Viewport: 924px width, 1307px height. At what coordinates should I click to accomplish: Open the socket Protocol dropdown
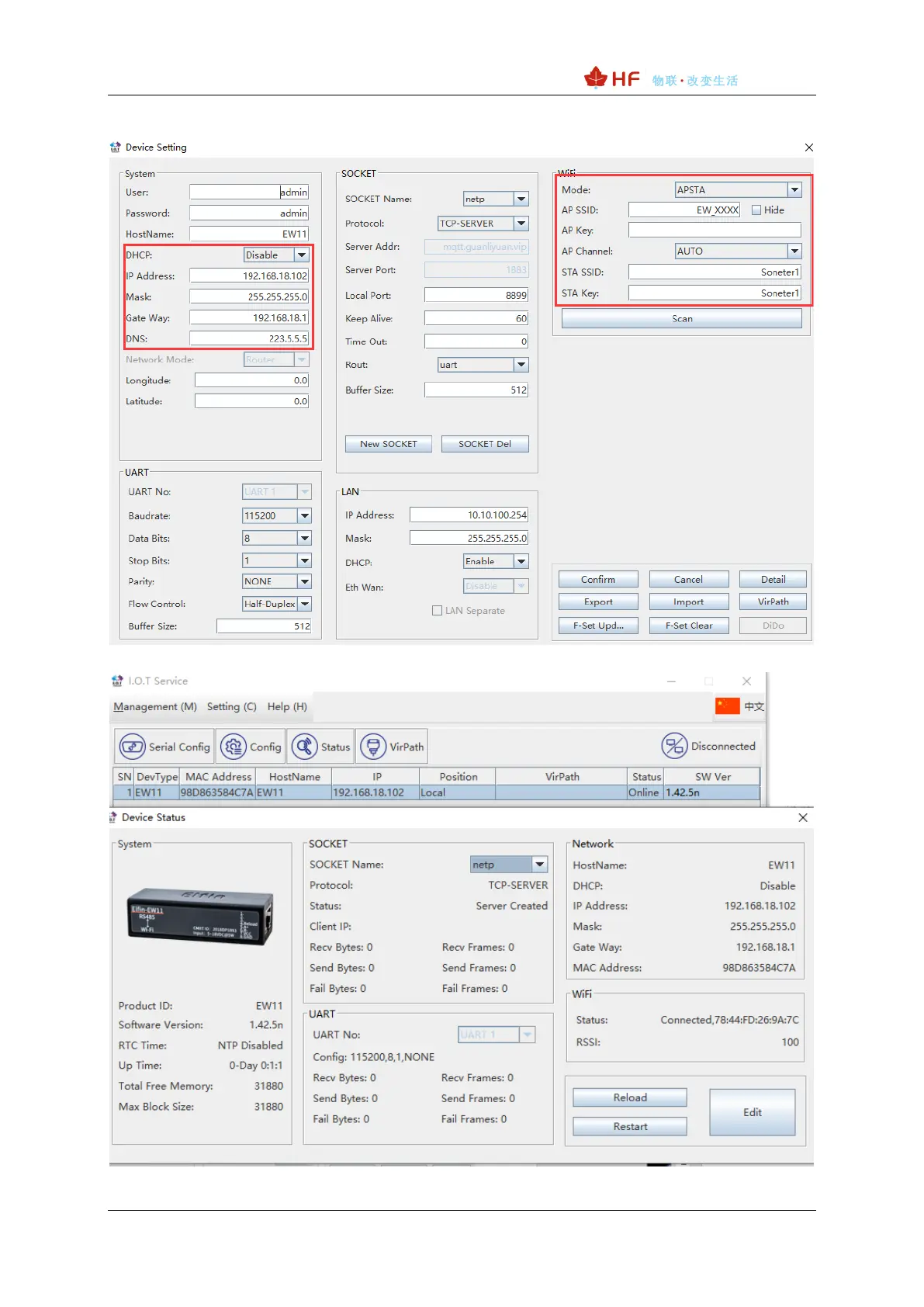521,224
